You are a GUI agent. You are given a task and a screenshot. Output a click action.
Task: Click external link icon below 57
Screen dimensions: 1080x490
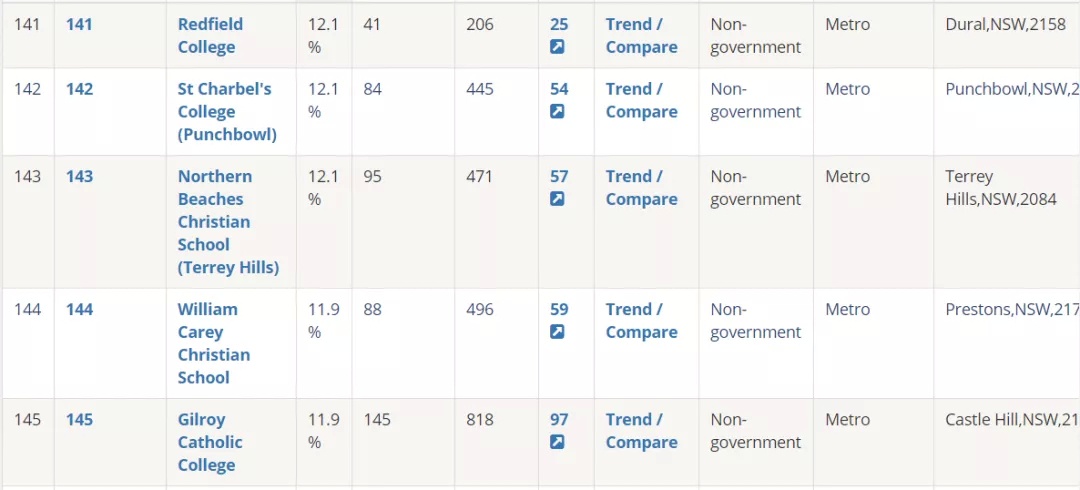pyautogui.click(x=557, y=199)
